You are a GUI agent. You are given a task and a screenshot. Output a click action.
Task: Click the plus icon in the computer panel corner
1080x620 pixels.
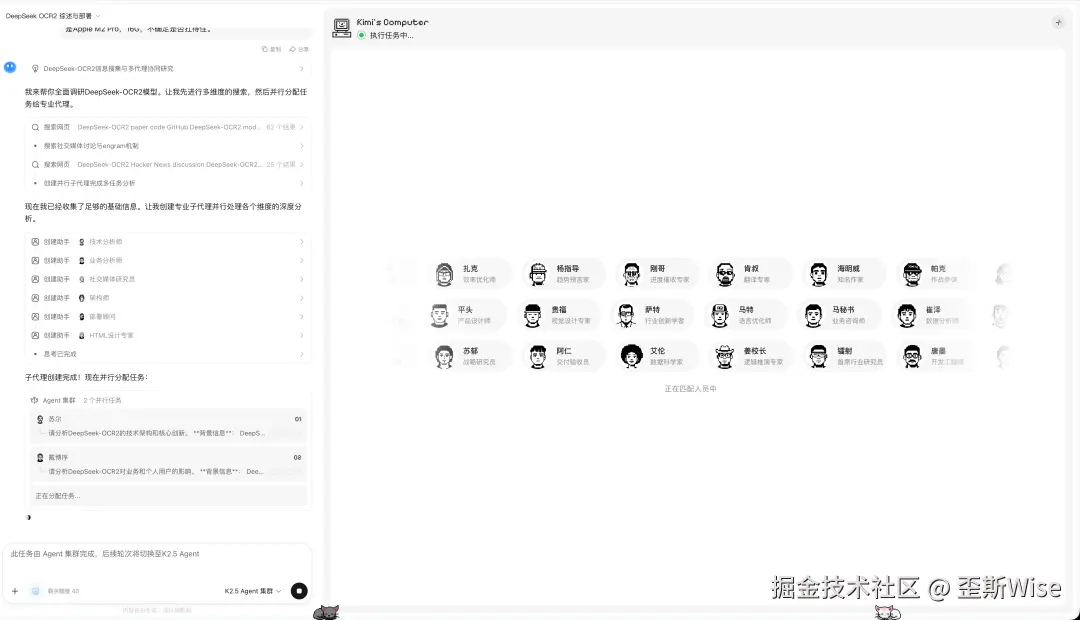(x=1059, y=23)
